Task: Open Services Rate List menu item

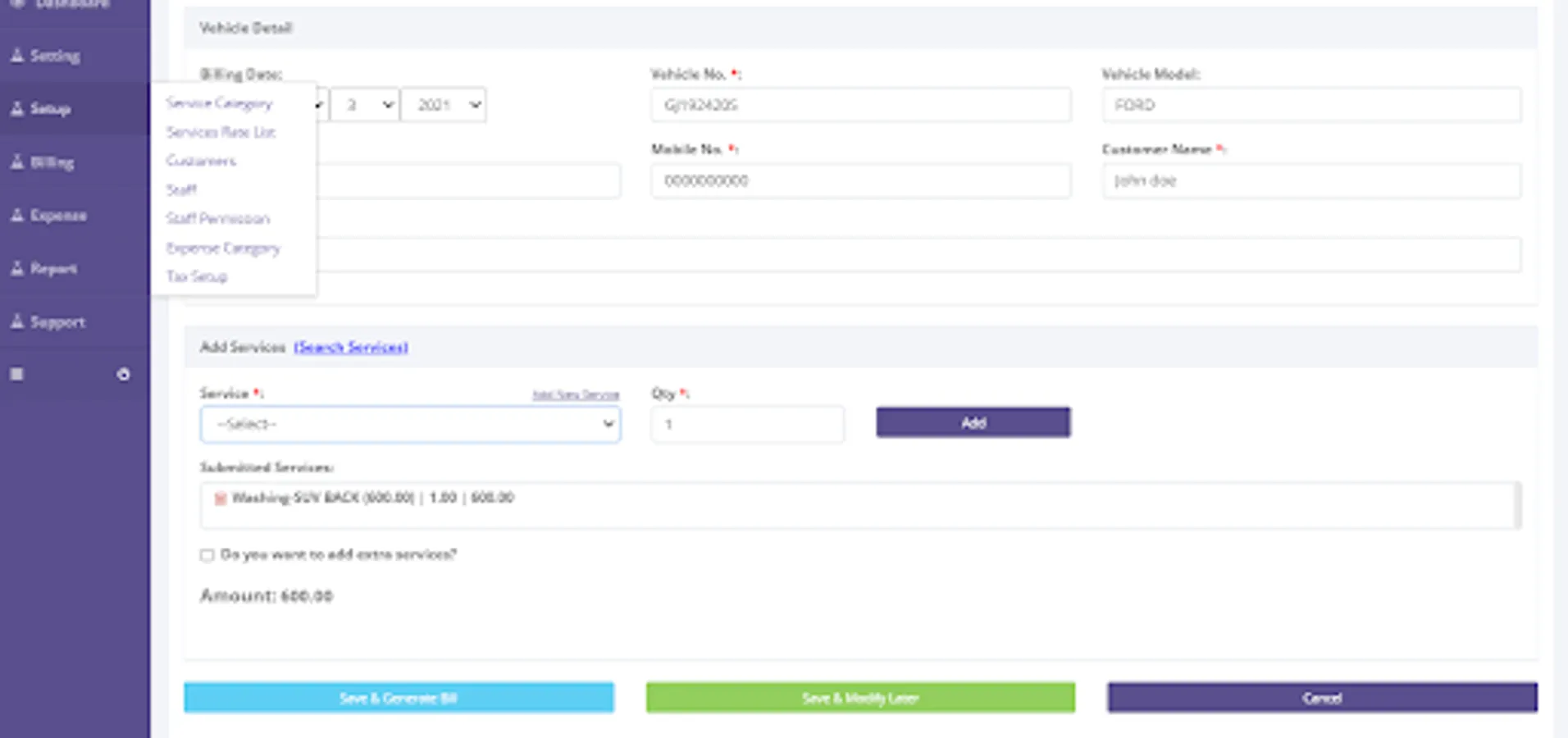Action: pyautogui.click(x=221, y=132)
